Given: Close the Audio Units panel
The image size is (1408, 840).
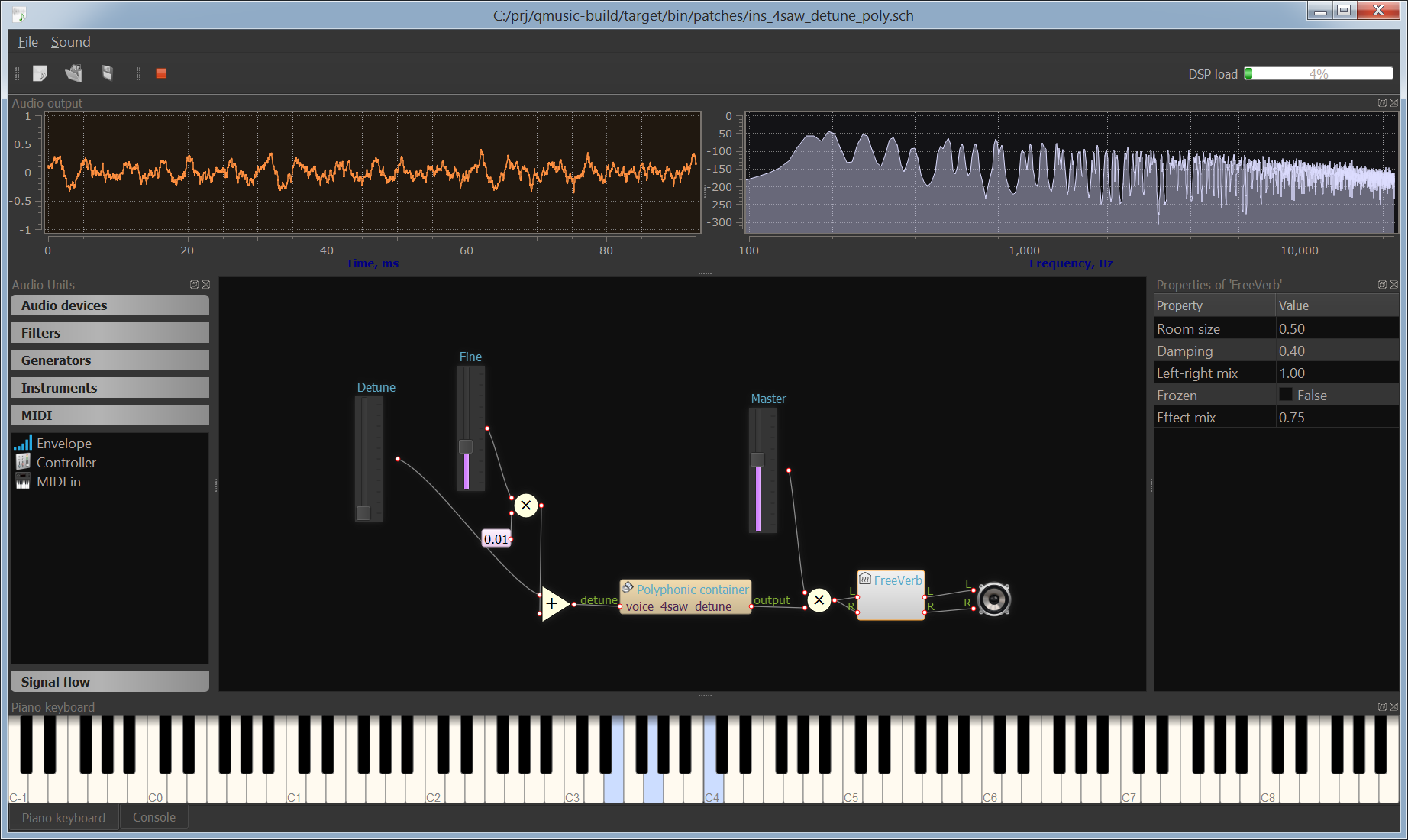Looking at the screenshot, I should click(x=205, y=284).
